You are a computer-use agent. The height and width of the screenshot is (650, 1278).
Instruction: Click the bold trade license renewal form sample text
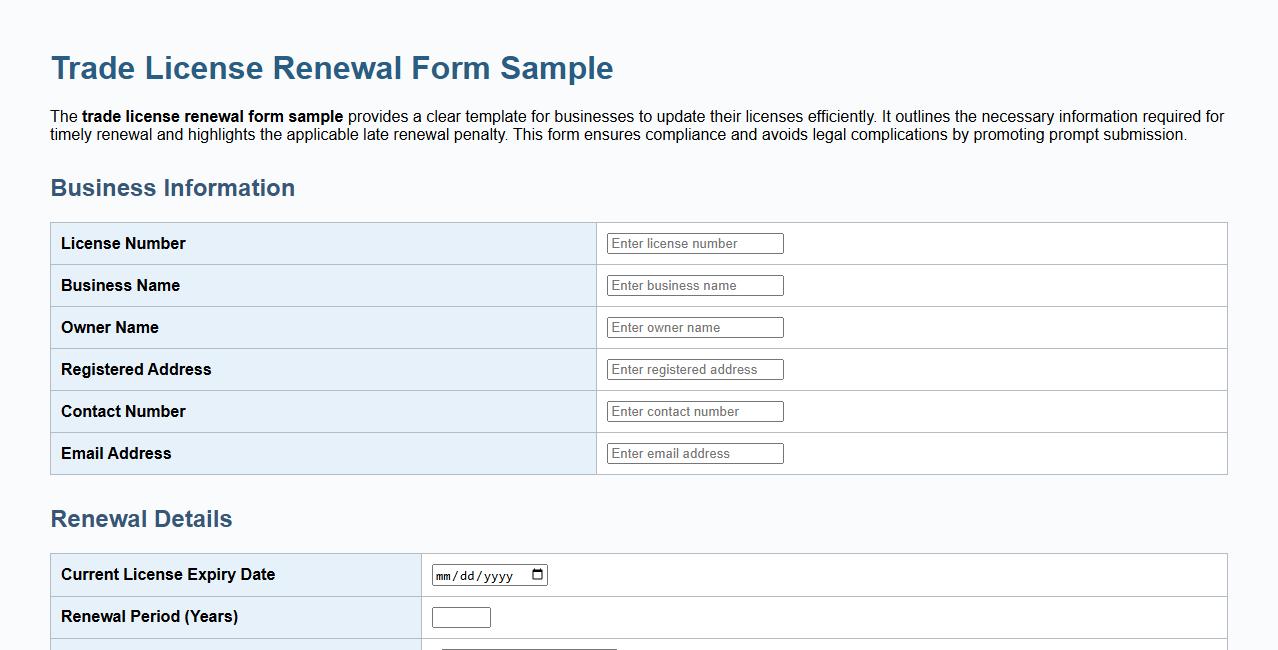coord(212,116)
